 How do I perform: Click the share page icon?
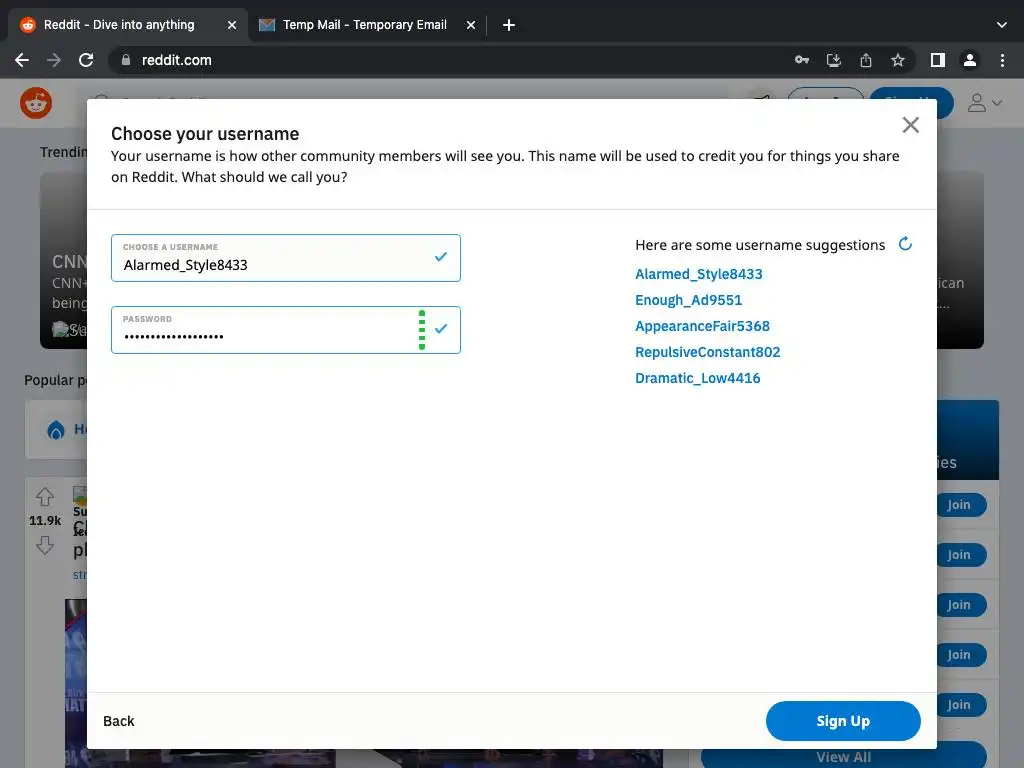tap(866, 60)
